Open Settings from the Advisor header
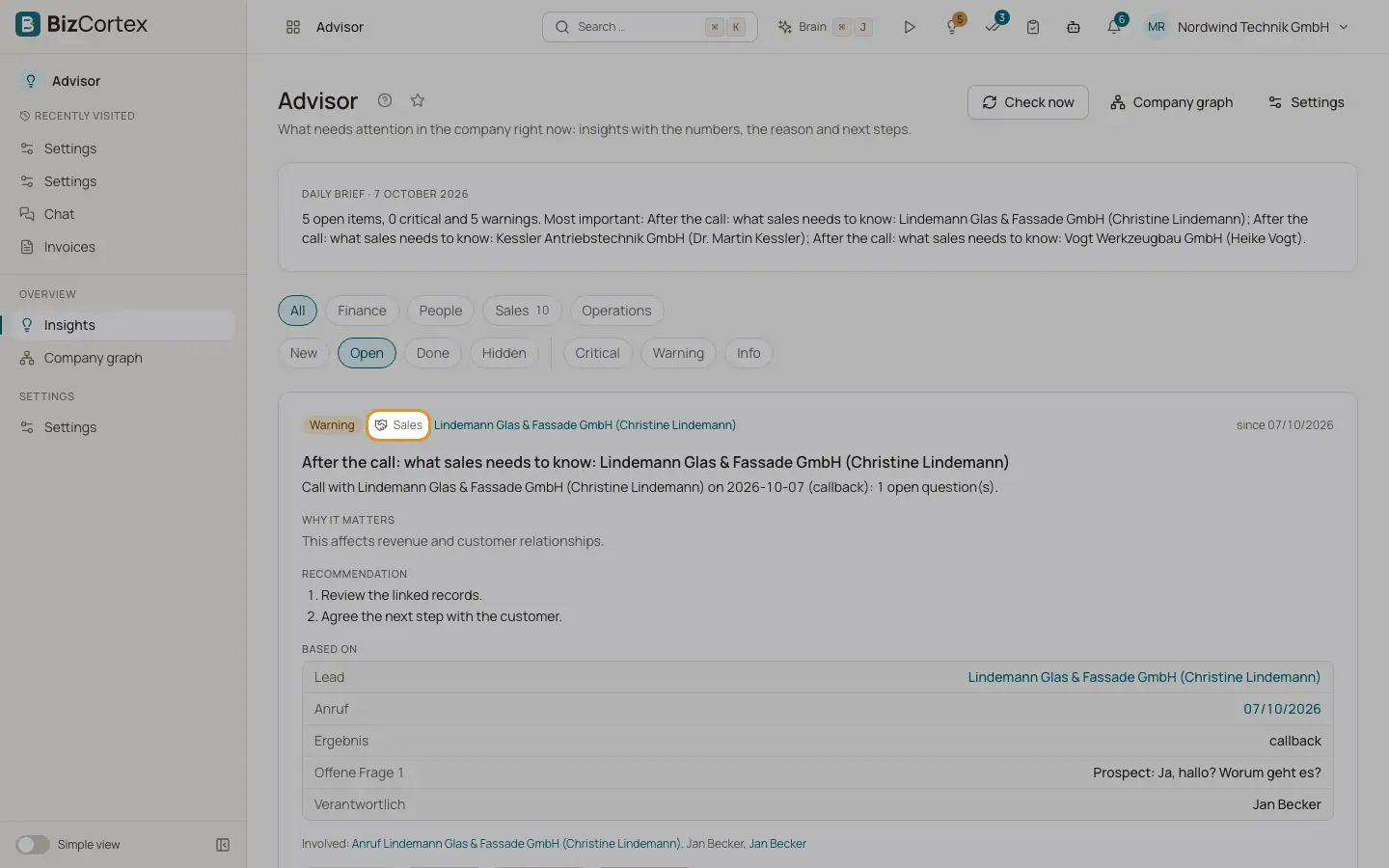1389x868 pixels. click(x=1306, y=102)
